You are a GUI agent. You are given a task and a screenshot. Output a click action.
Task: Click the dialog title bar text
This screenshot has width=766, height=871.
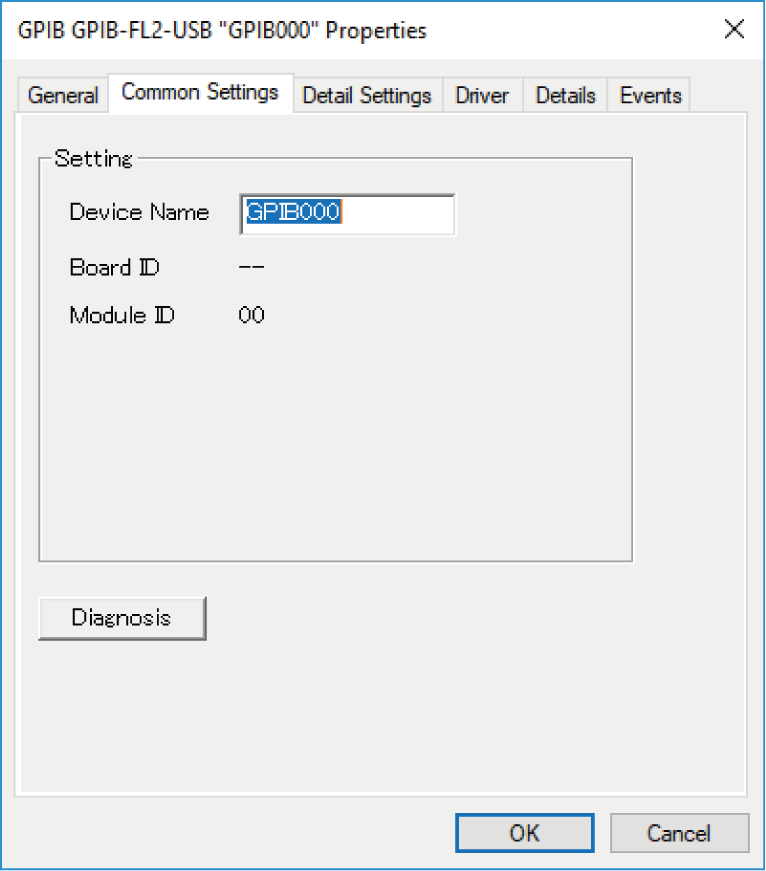coord(223,30)
